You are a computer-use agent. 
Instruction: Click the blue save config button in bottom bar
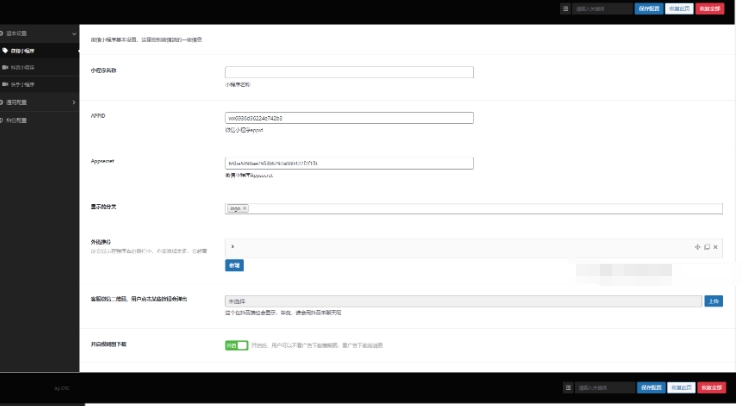tap(651, 388)
